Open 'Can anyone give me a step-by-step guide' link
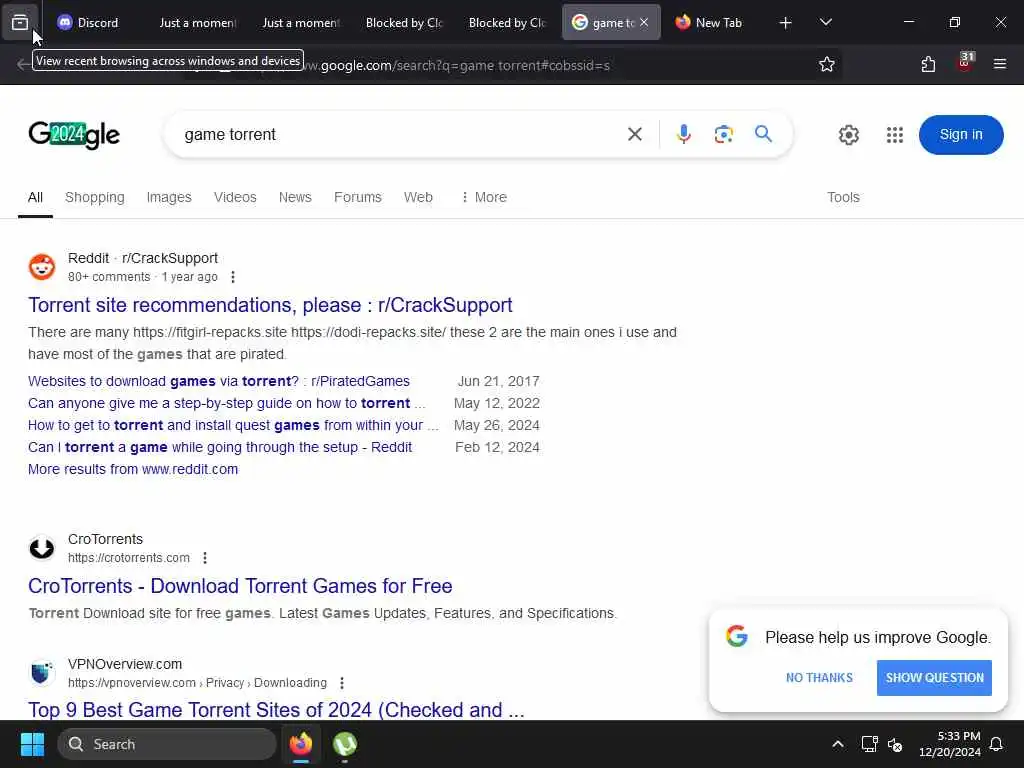The width and height of the screenshot is (1024, 768). [x=227, y=404]
